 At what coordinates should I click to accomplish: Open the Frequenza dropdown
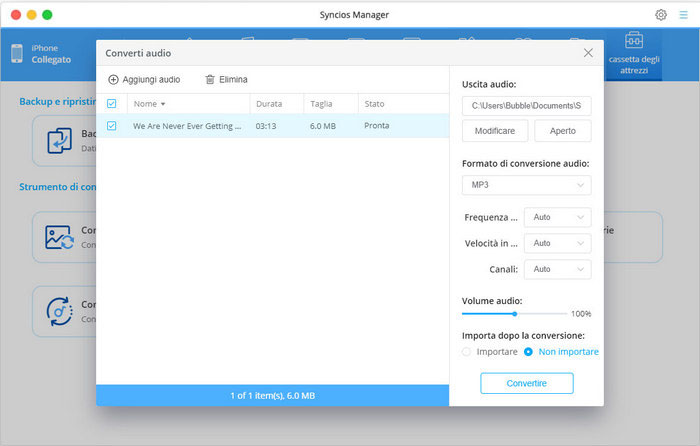[557, 217]
